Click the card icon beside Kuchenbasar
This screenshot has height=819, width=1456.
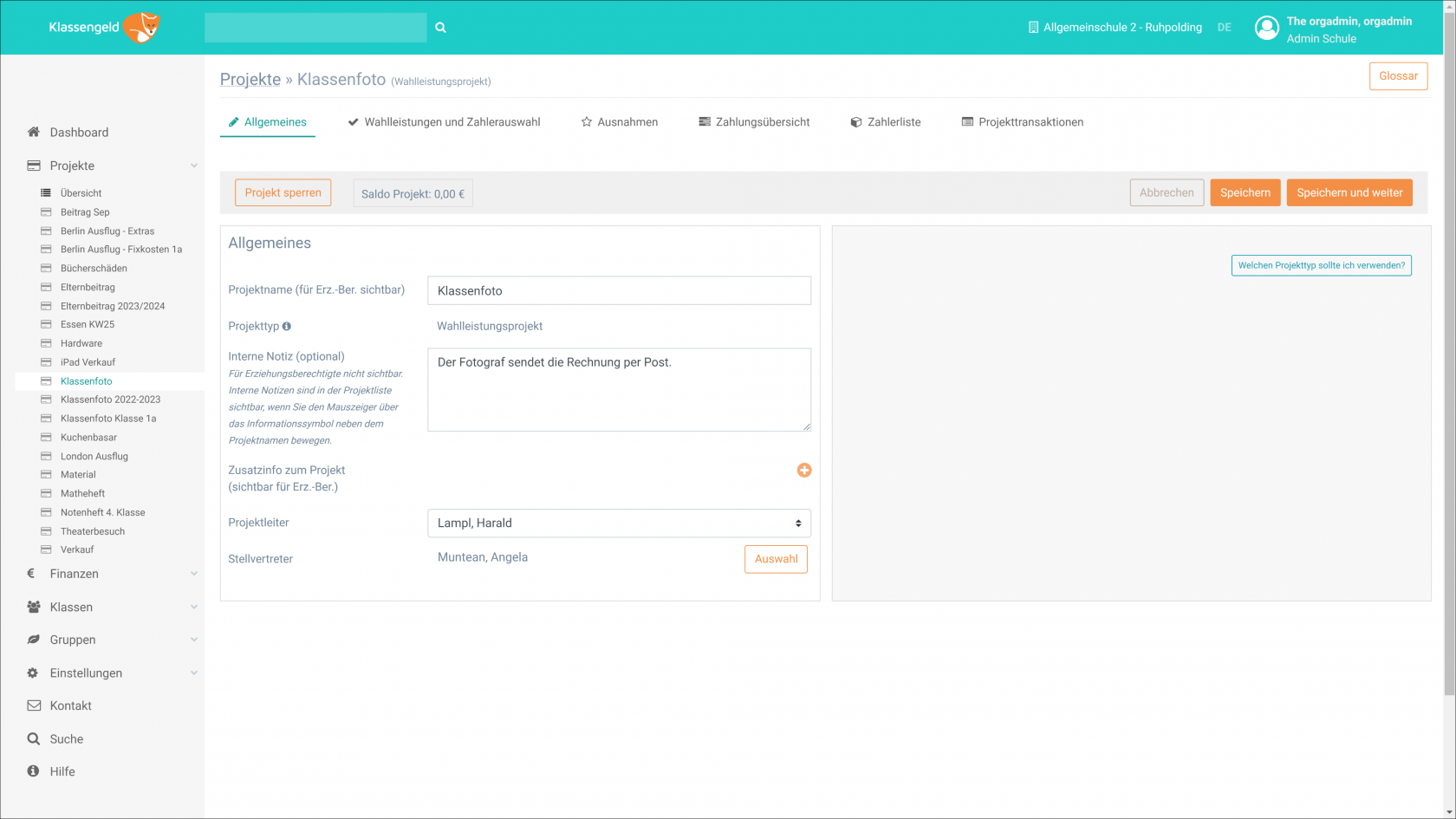point(46,437)
